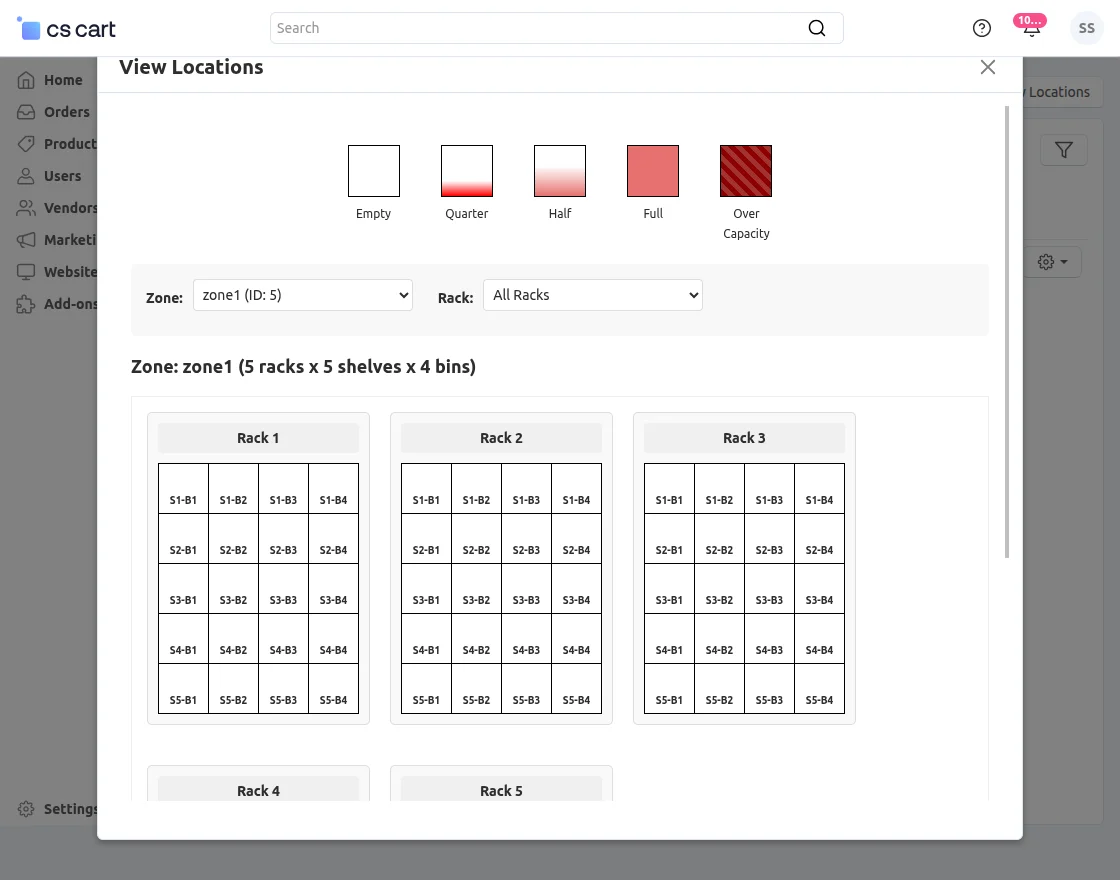Open the SS user avatar menu
The image size is (1120, 880).
tap(1087, 28)
